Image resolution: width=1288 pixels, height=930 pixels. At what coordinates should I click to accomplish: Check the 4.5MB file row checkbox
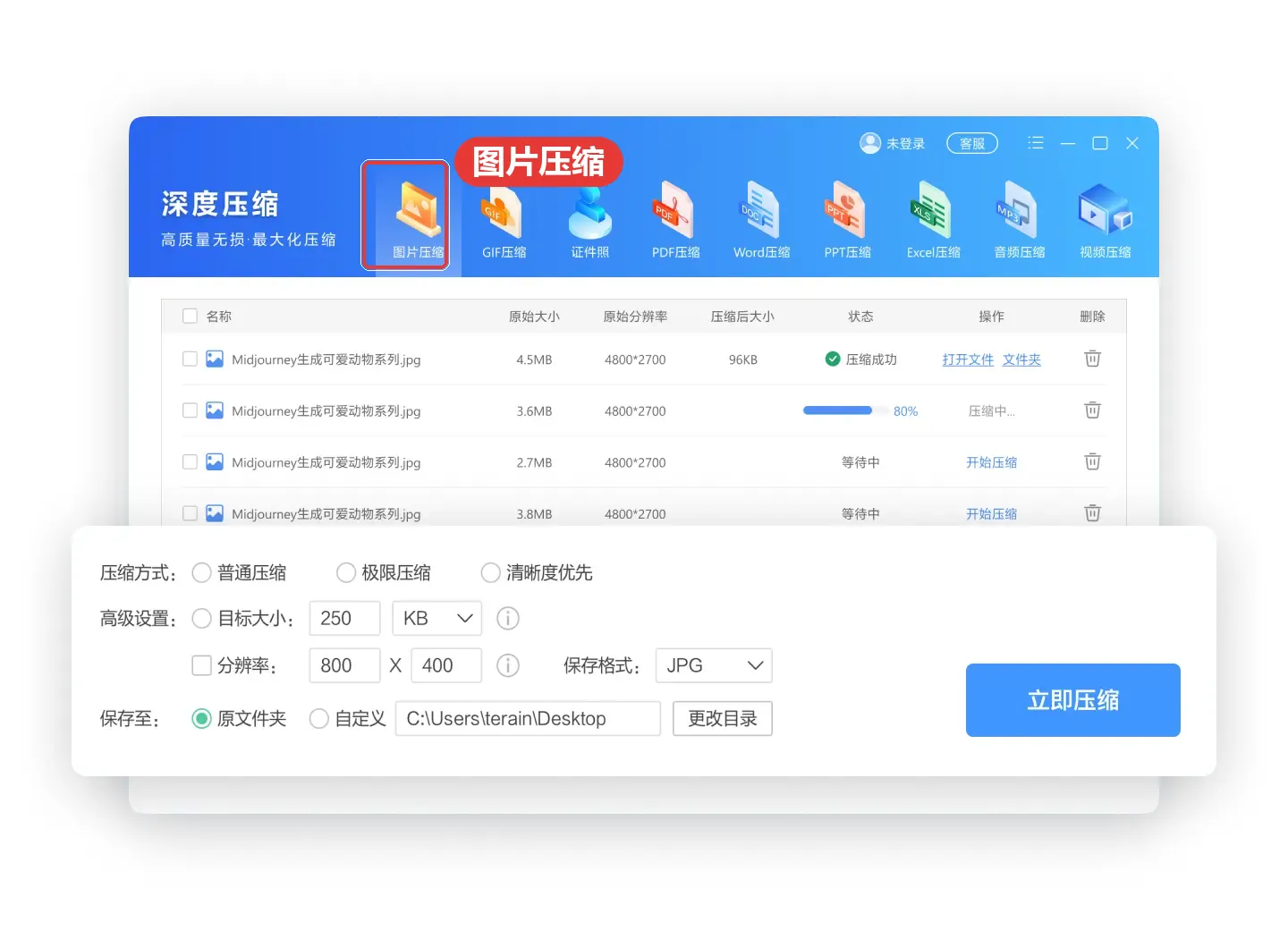click(x=190, y=359)
